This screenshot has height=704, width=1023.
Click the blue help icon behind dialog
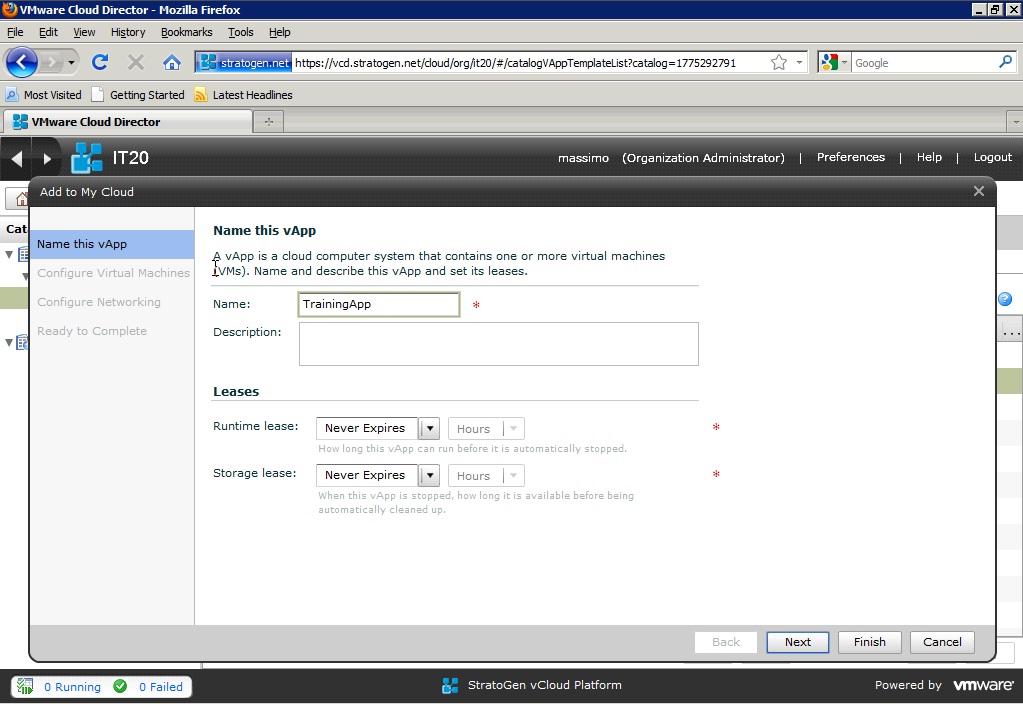(x=1005, y=299)
